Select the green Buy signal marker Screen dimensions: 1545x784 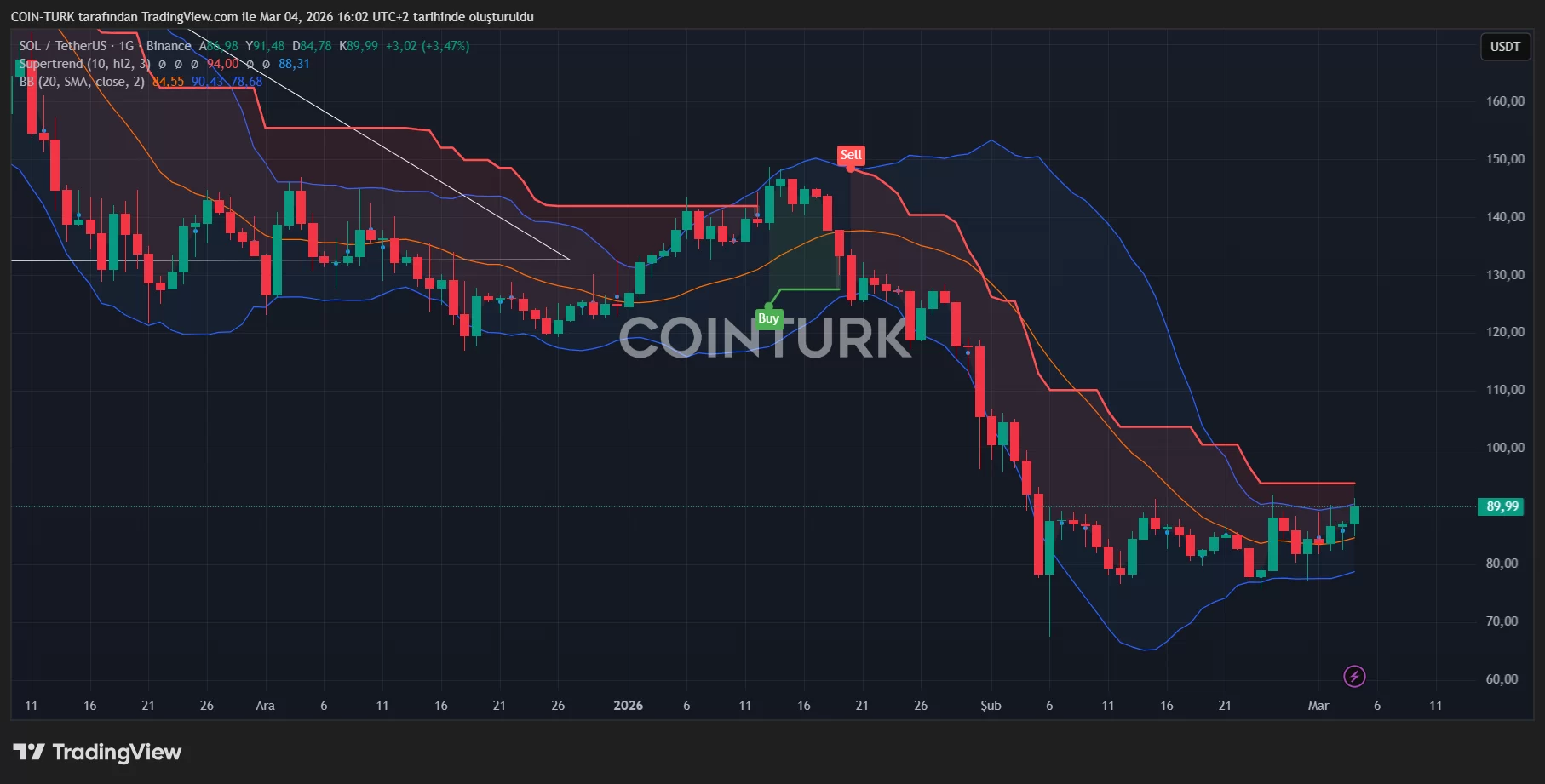coord(768,318)
